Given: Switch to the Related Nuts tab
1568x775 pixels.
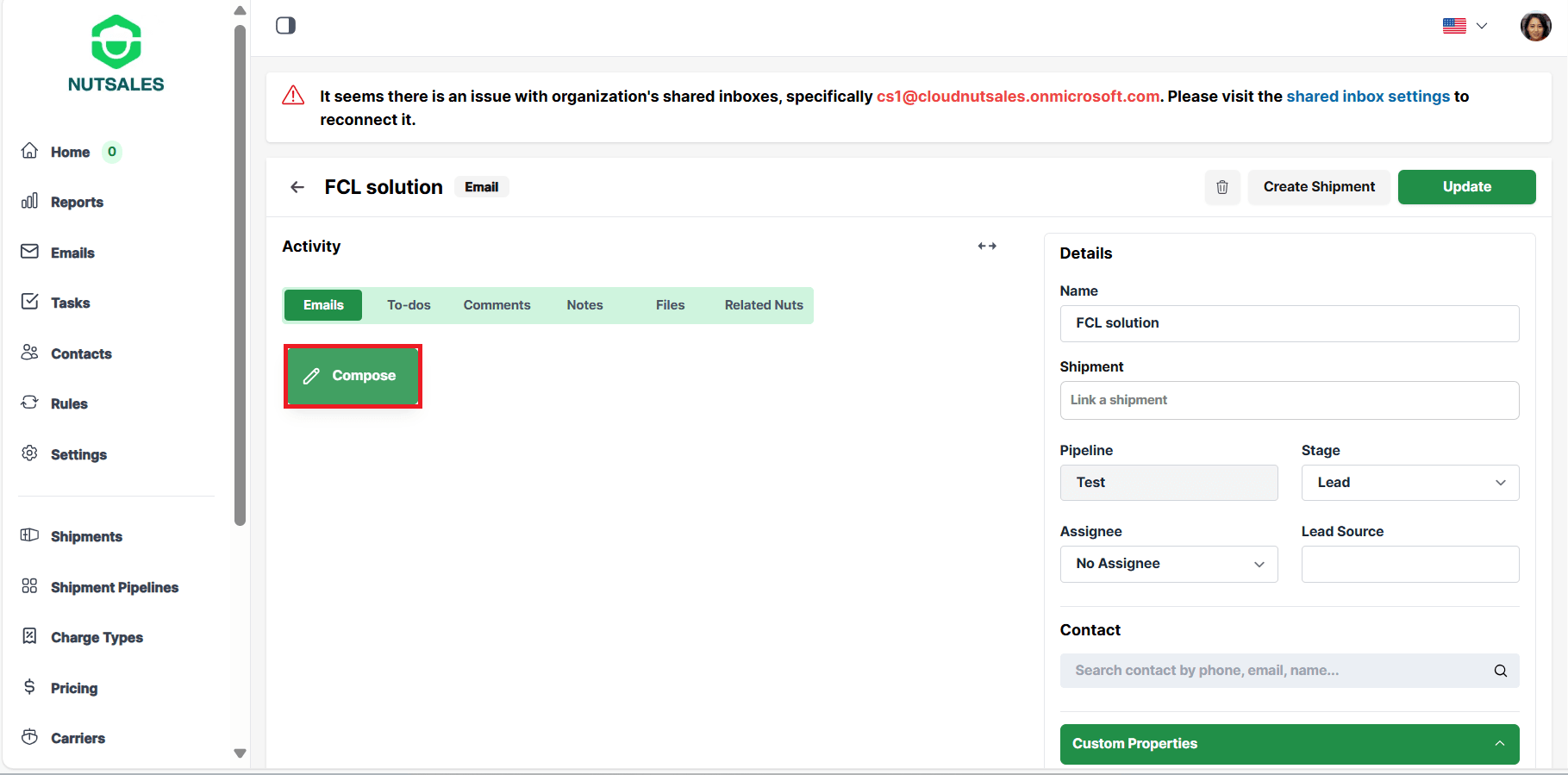Looking at the screenshot, I should [x=764, y=305].
